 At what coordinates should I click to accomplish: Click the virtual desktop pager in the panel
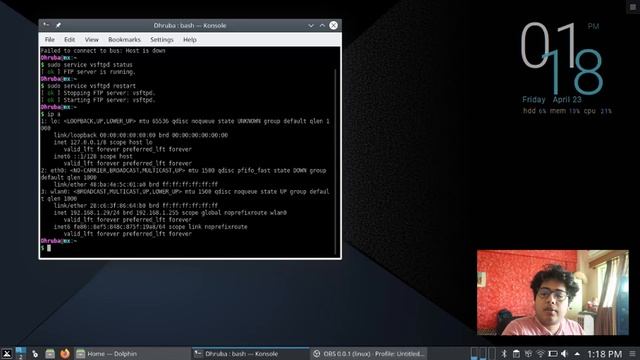(483, 353)
